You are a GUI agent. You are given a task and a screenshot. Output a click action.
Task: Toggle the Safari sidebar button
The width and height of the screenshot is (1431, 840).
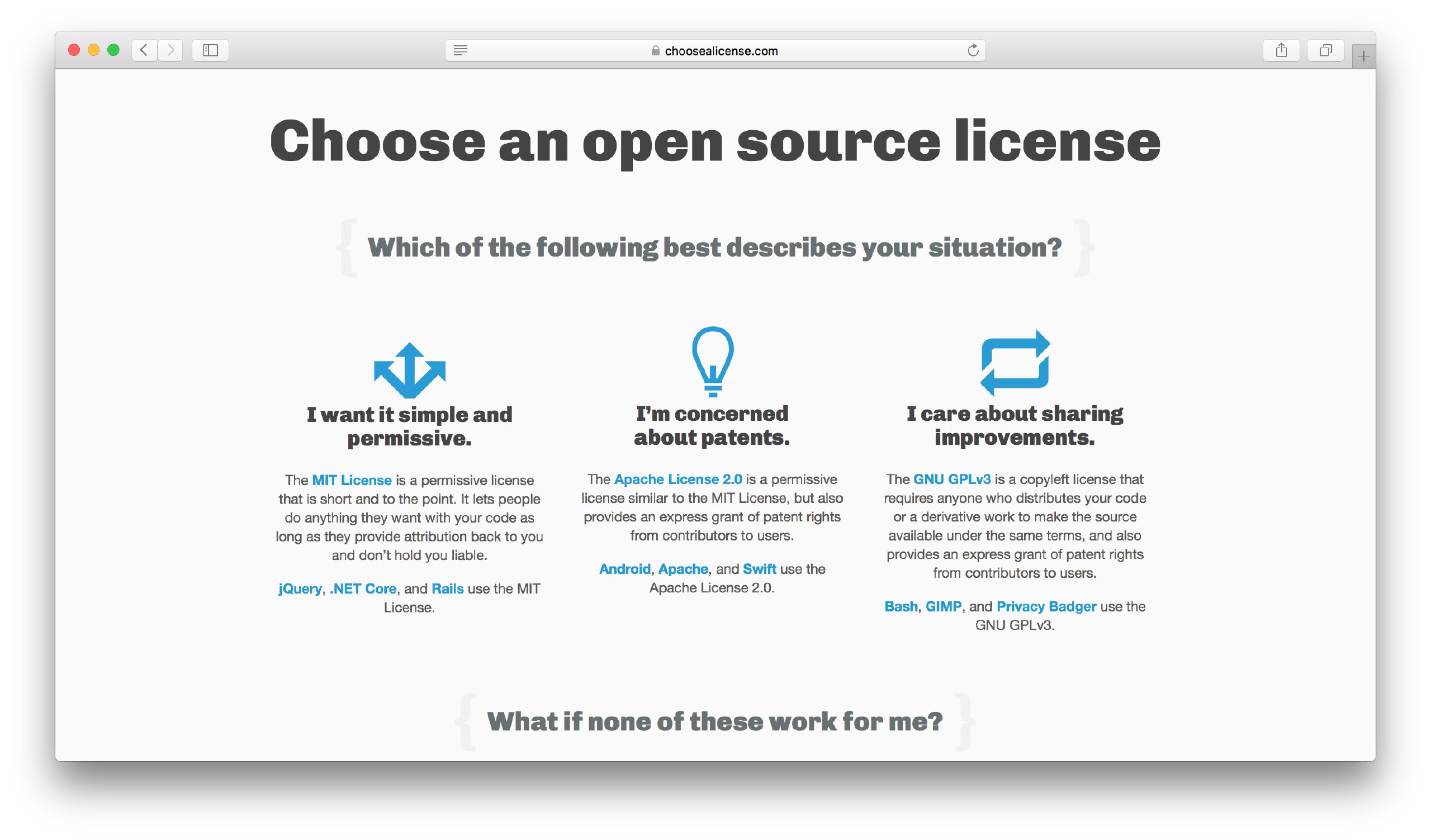(210, 50)
